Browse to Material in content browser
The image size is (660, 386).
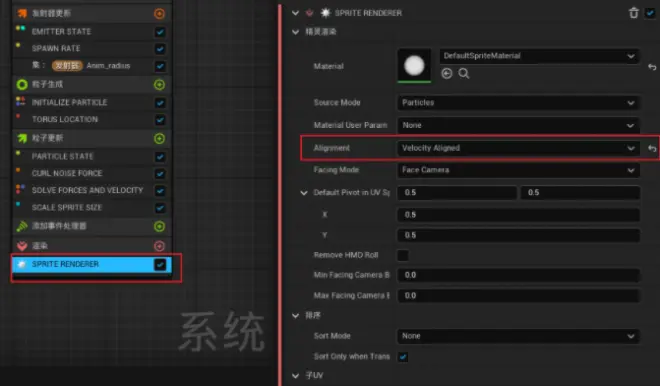(x=464, y=74)
